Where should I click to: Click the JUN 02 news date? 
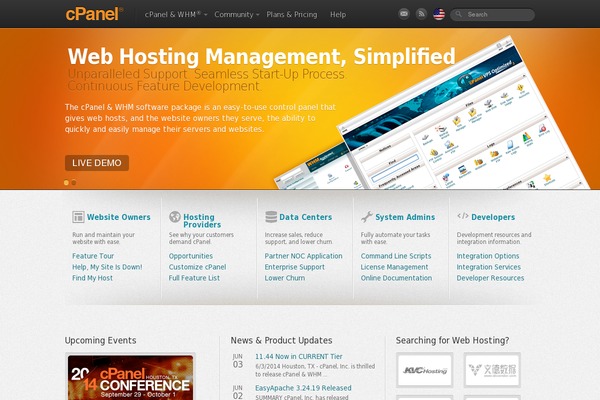[x=238, y=392]
